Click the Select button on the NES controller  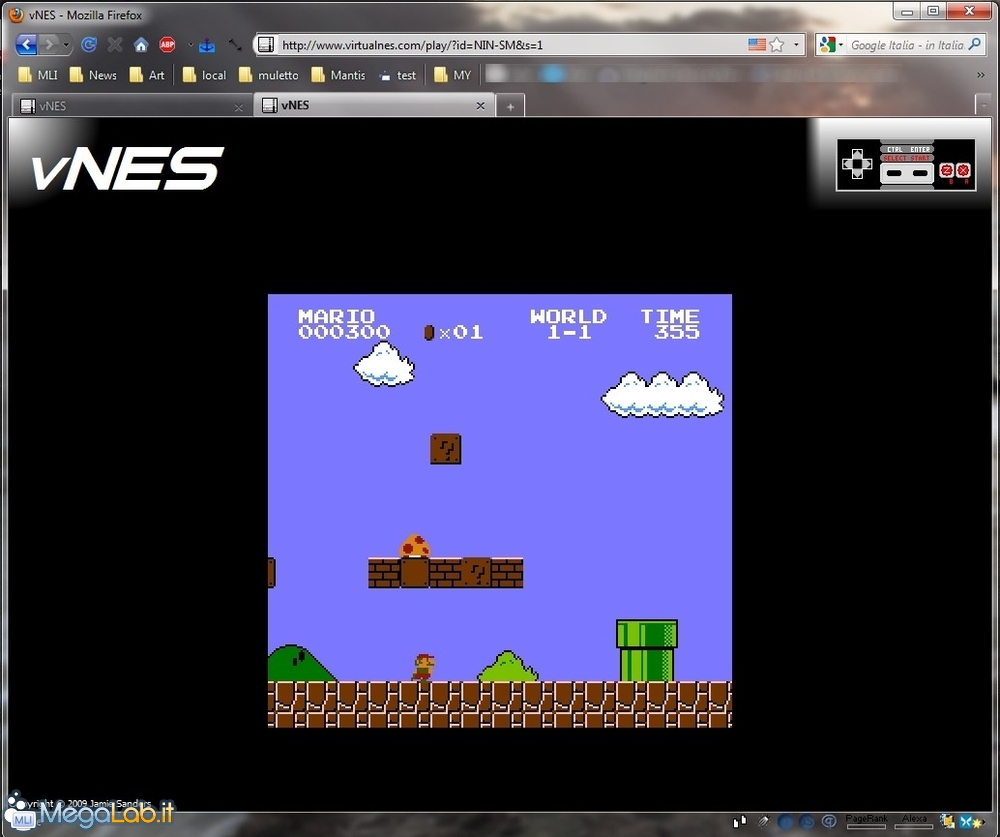coord(894,173)
